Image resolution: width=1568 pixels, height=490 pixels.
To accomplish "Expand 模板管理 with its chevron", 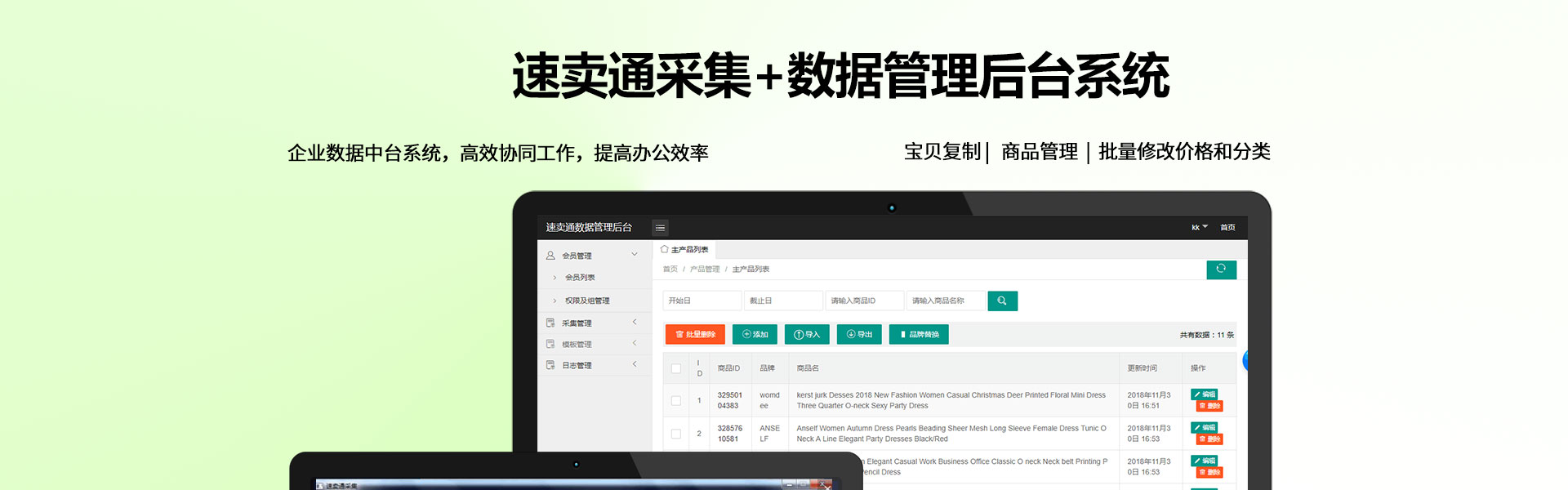I will (635, 344).
